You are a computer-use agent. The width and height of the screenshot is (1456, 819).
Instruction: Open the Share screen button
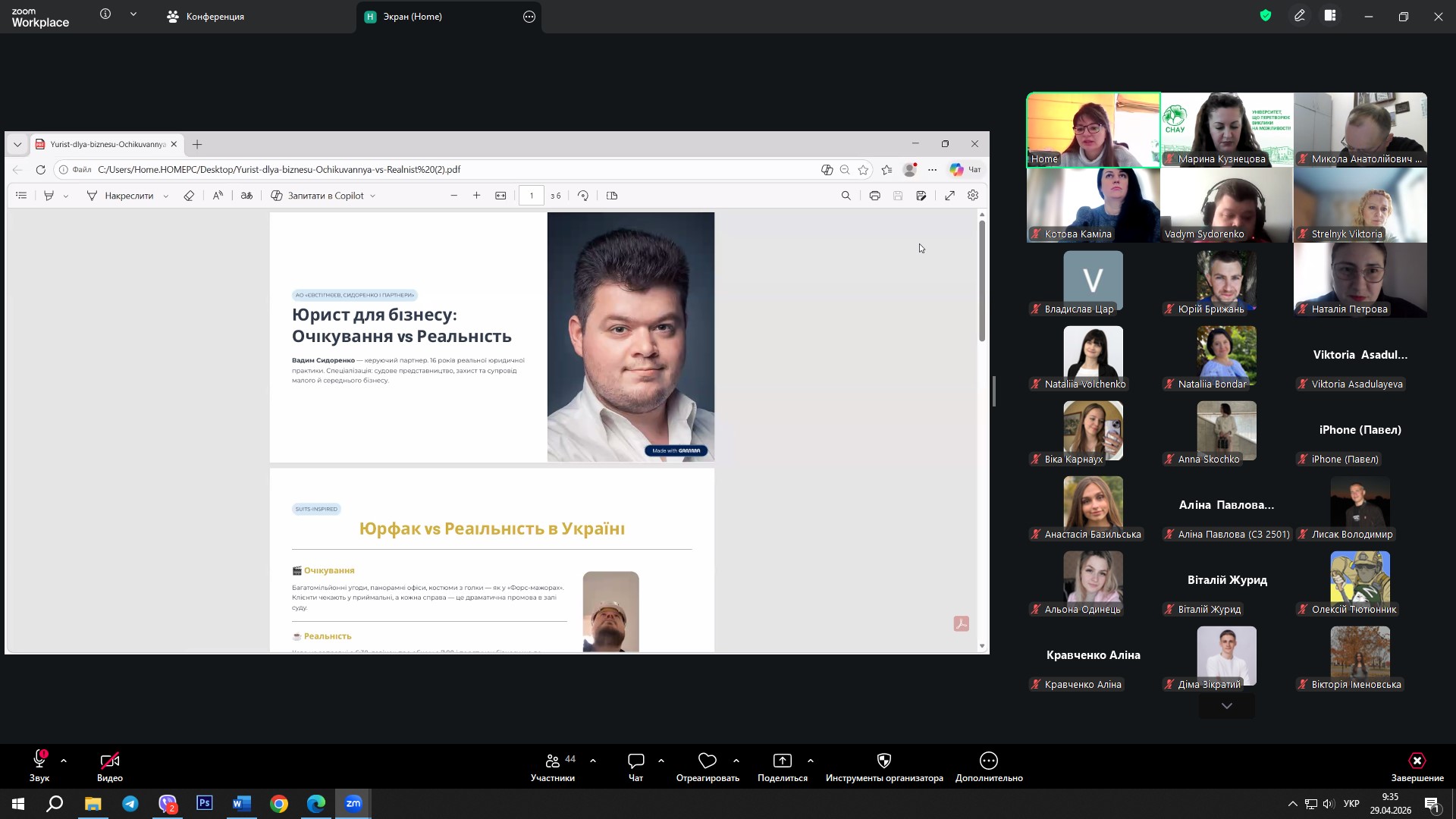click(782, 761)
